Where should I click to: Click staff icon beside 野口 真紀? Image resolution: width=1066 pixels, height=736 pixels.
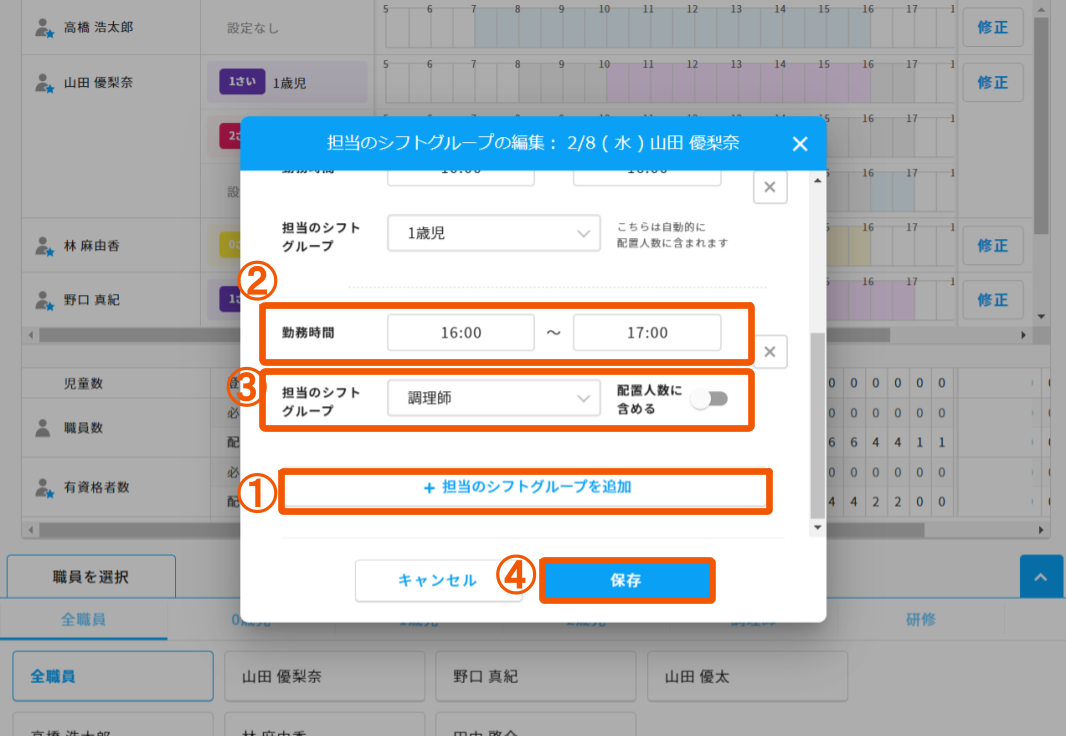(x=43, y=299)
